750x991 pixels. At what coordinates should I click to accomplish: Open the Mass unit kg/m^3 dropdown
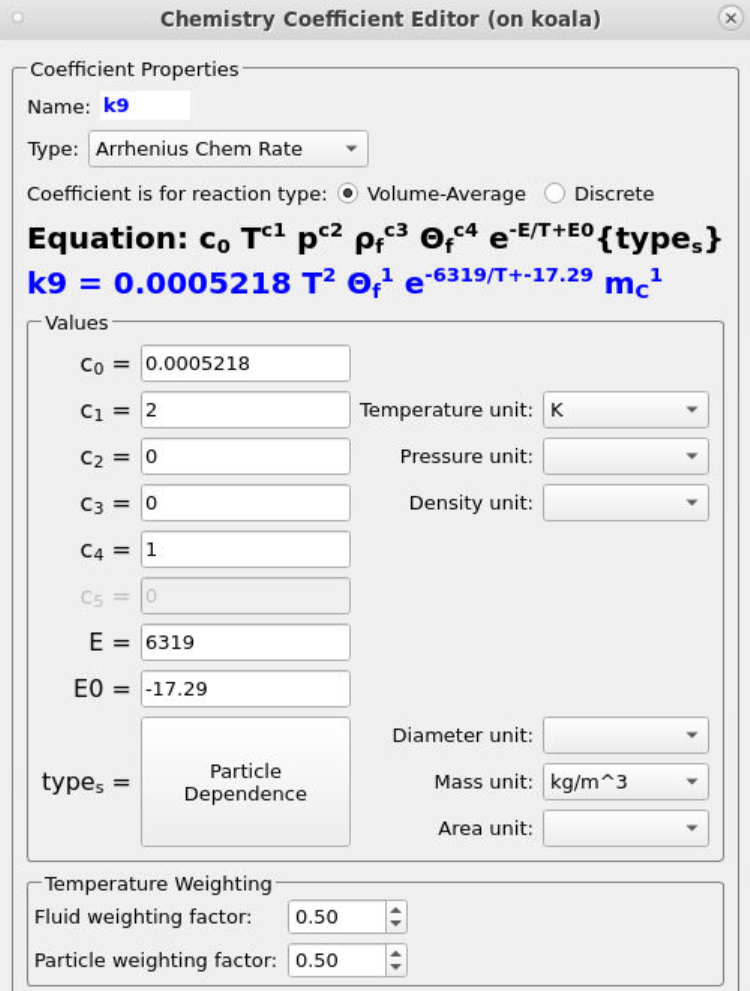[625, 782]
